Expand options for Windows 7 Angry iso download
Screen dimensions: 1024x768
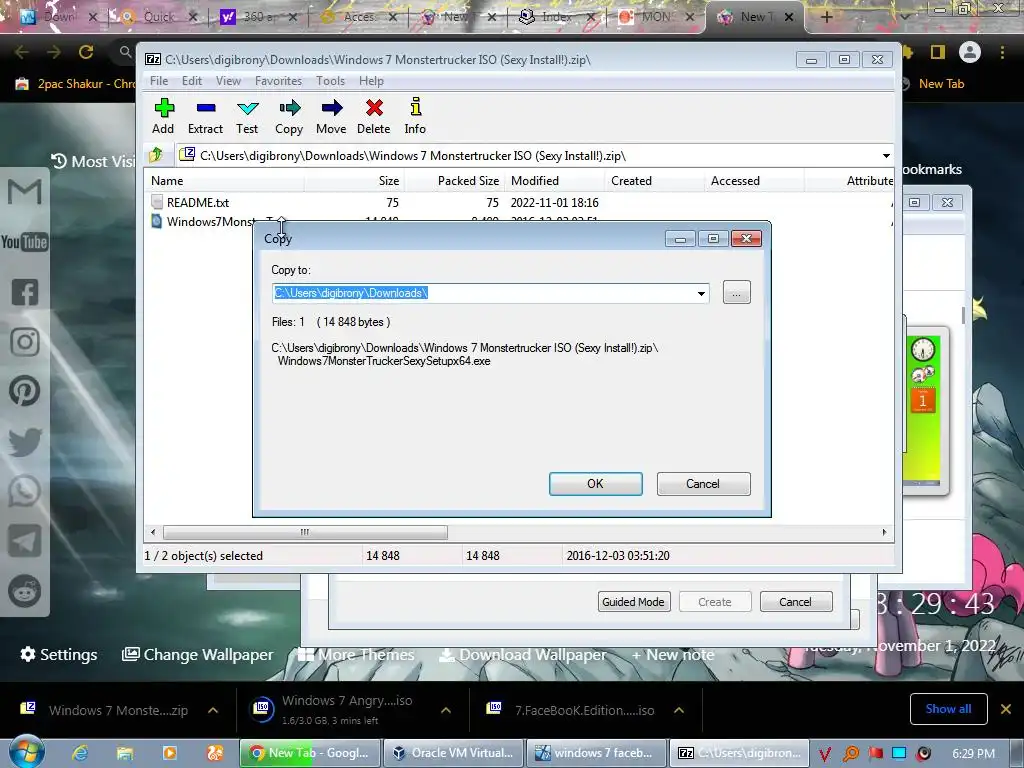(445, 711)
